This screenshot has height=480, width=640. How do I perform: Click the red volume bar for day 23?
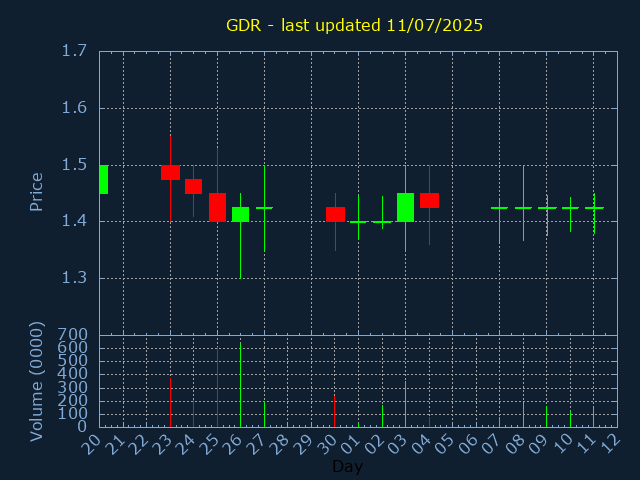pos(170,402)
